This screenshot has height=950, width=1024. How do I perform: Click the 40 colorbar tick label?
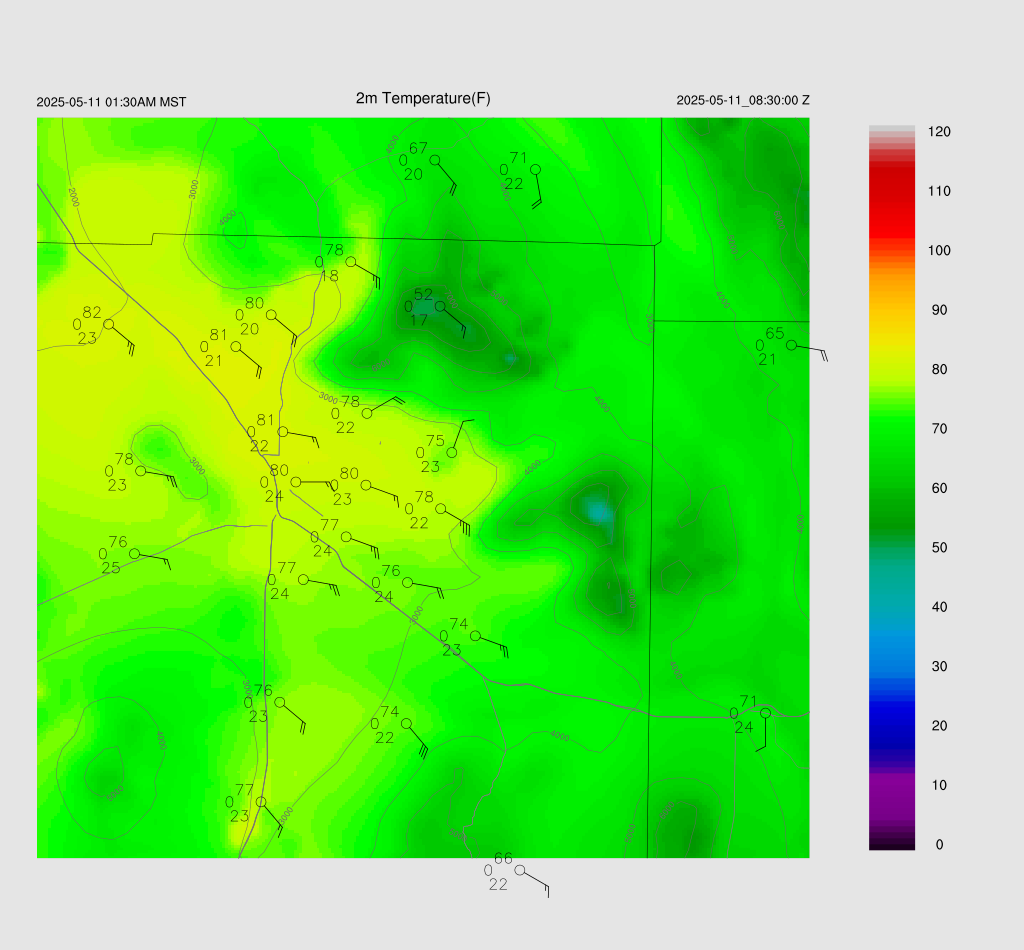[x=939, y=607]
